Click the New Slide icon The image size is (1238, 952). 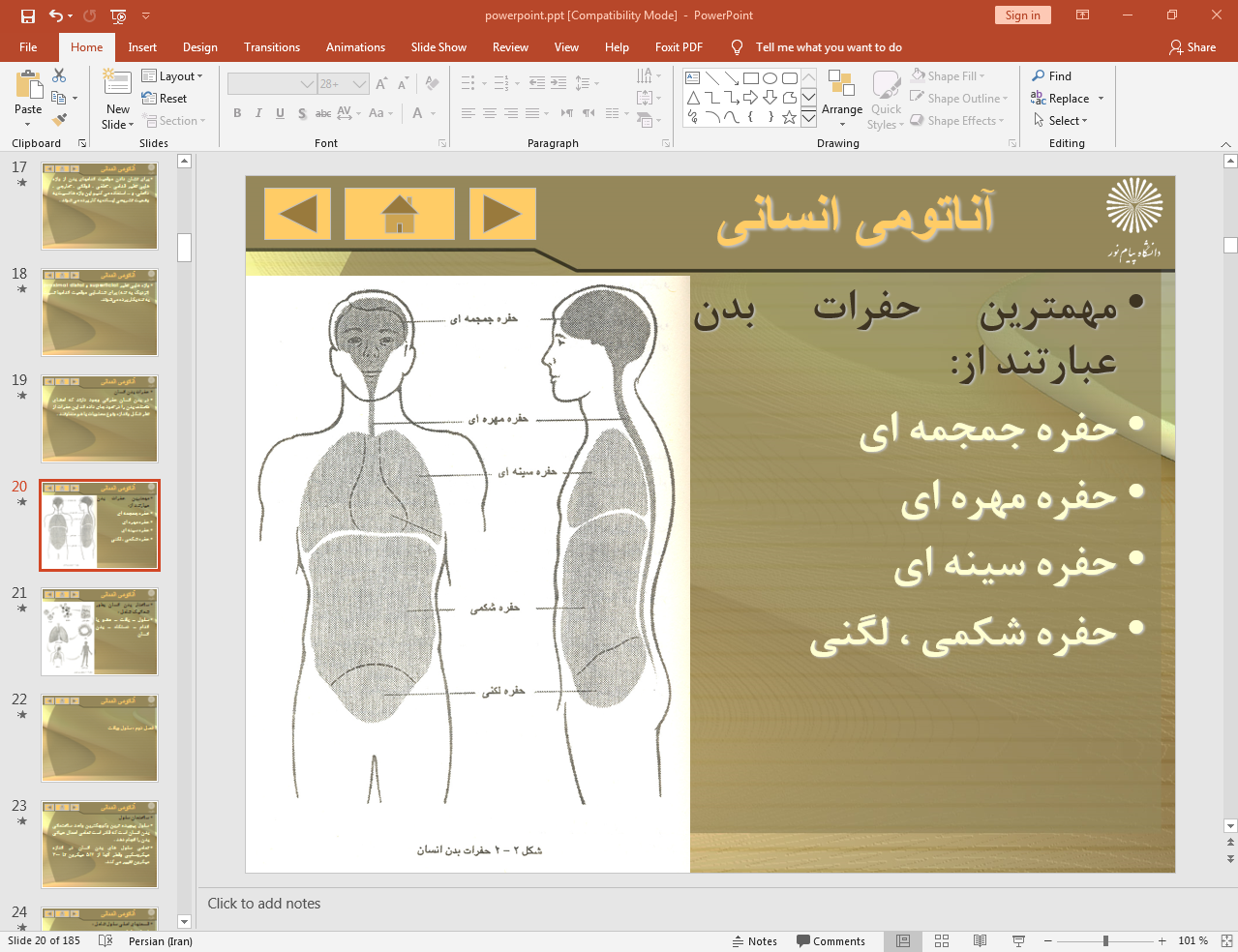[x=117, y=83]
